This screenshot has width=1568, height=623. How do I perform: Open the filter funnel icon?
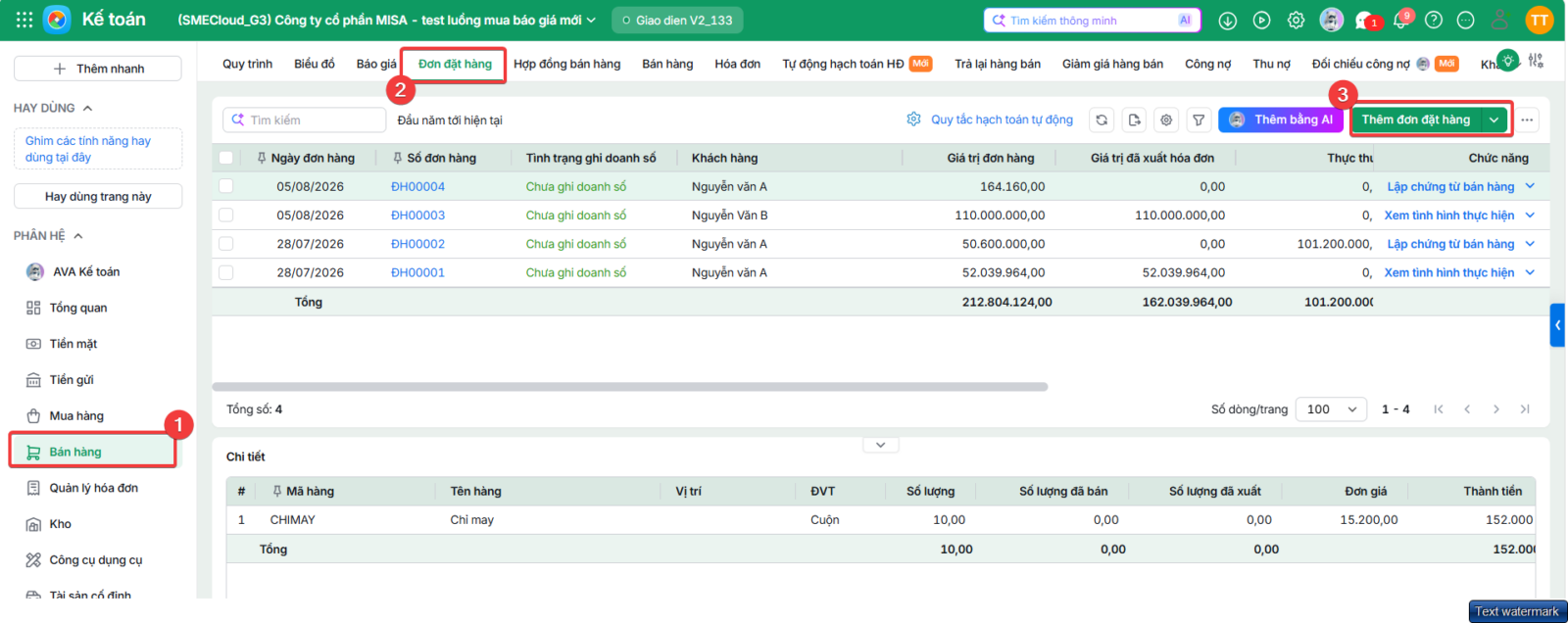tap(1199, 120)
